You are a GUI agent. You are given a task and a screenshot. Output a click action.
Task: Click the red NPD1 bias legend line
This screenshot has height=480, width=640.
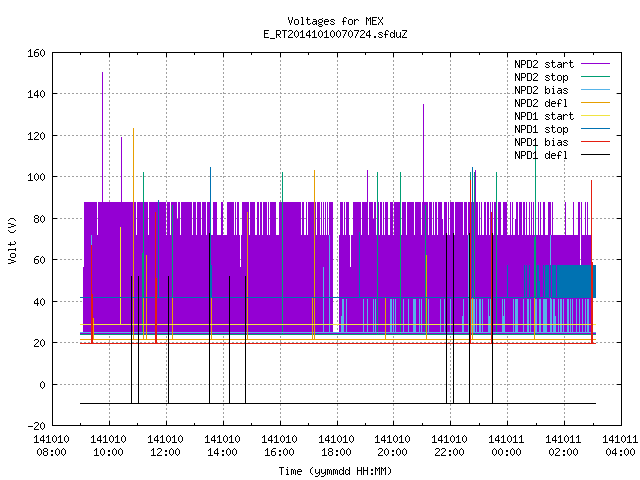click(x=595, y=142)
